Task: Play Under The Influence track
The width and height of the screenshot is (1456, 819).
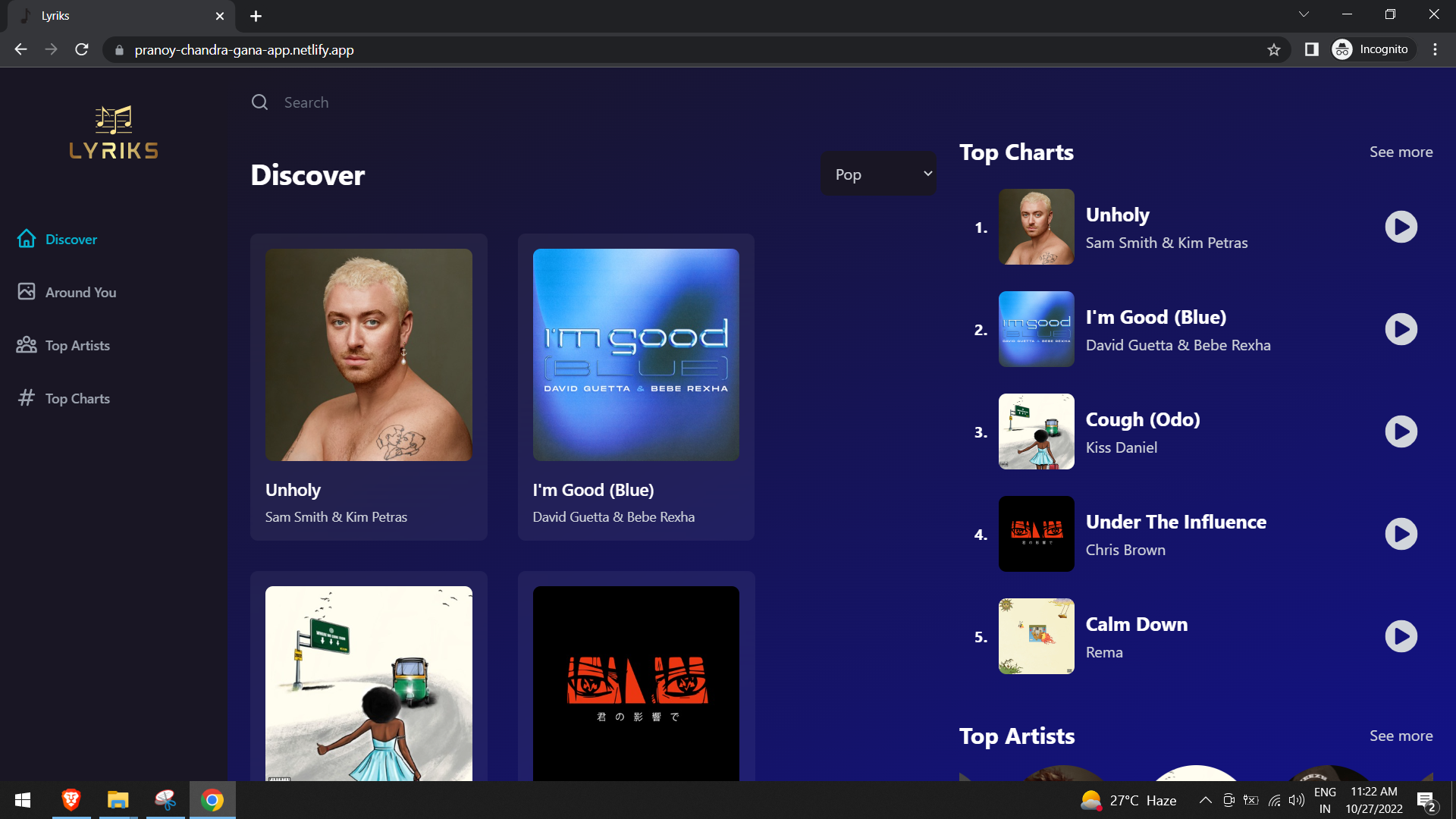Action: 1401,534
